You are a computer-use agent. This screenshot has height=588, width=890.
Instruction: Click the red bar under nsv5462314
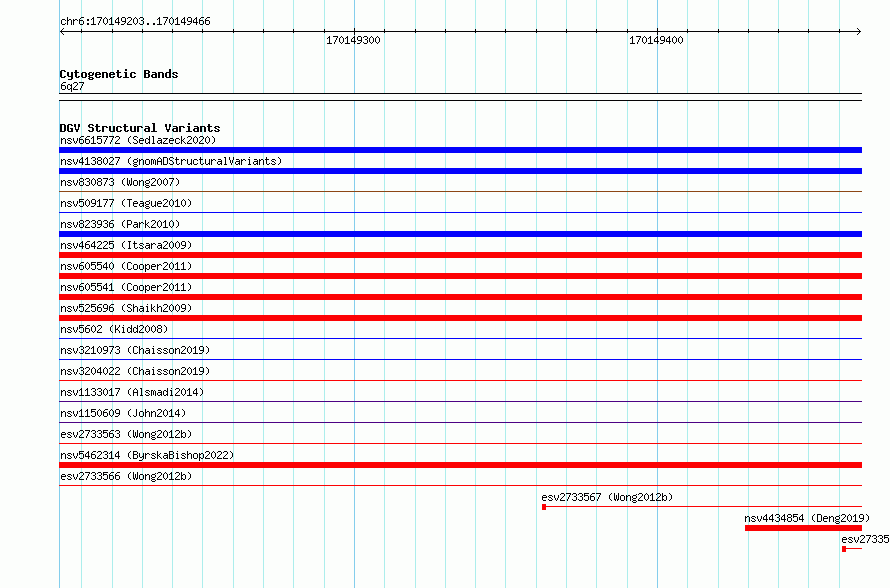pos(460,465)
